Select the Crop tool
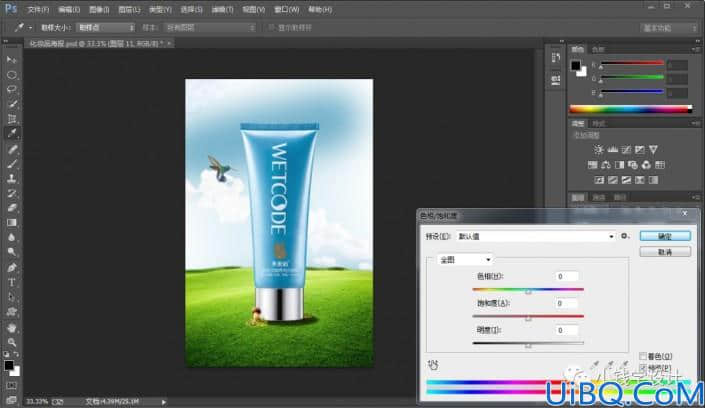Image resolution: width=705 pixels, height=408 pixels. (12, 119)
